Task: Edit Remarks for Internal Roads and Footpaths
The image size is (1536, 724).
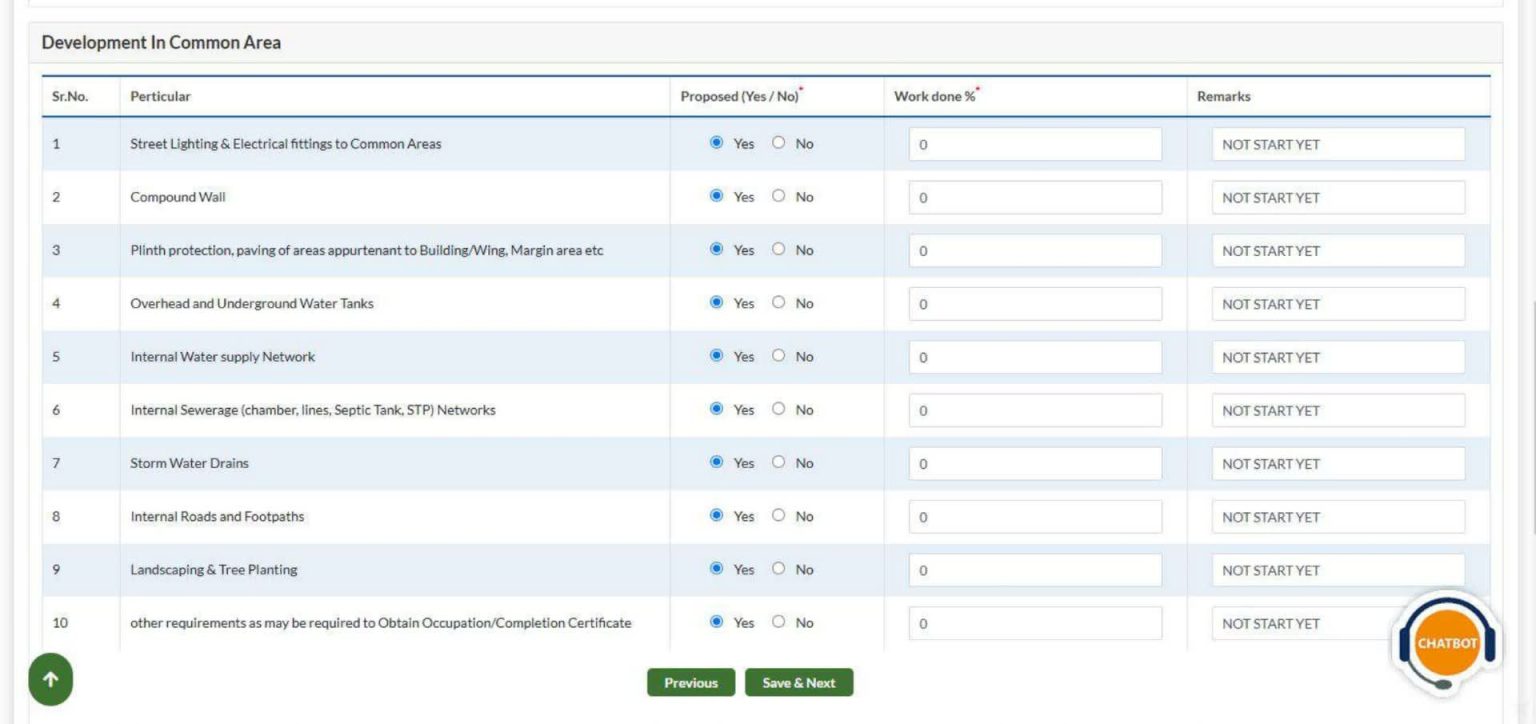Action: click(1338, 517)
